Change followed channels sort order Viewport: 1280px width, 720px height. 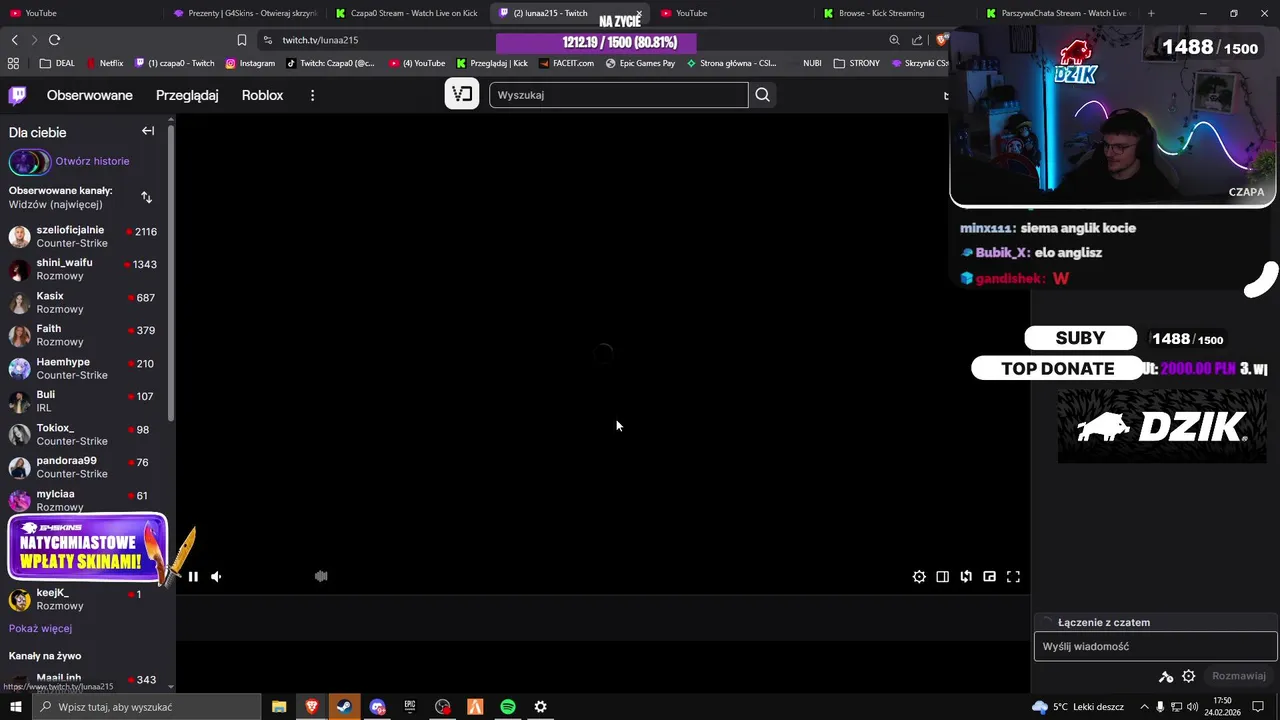147,197
